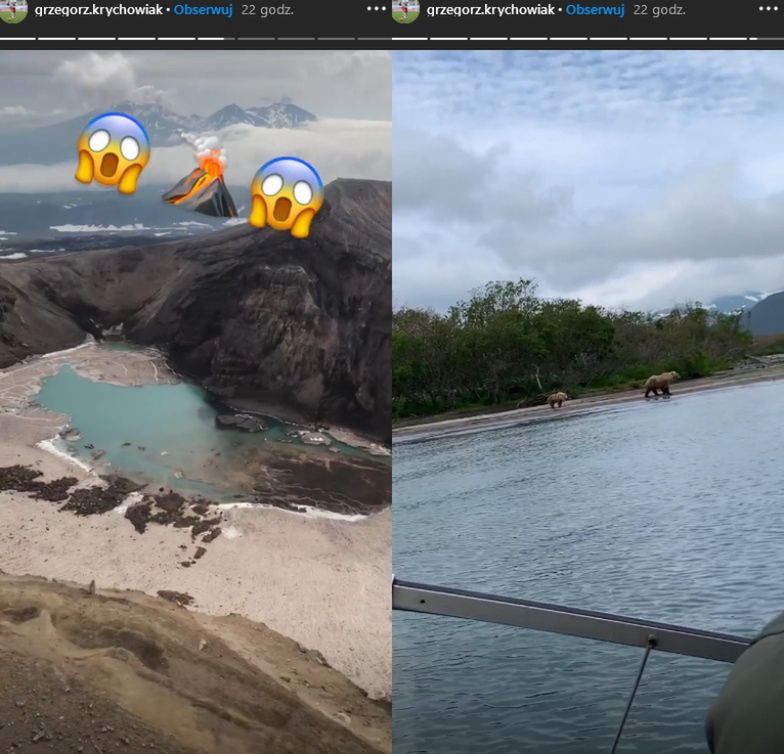This screenshot has width=784, height=754.
Task: Click the segmented progress bar above the bears story
Action: point(588,38)
